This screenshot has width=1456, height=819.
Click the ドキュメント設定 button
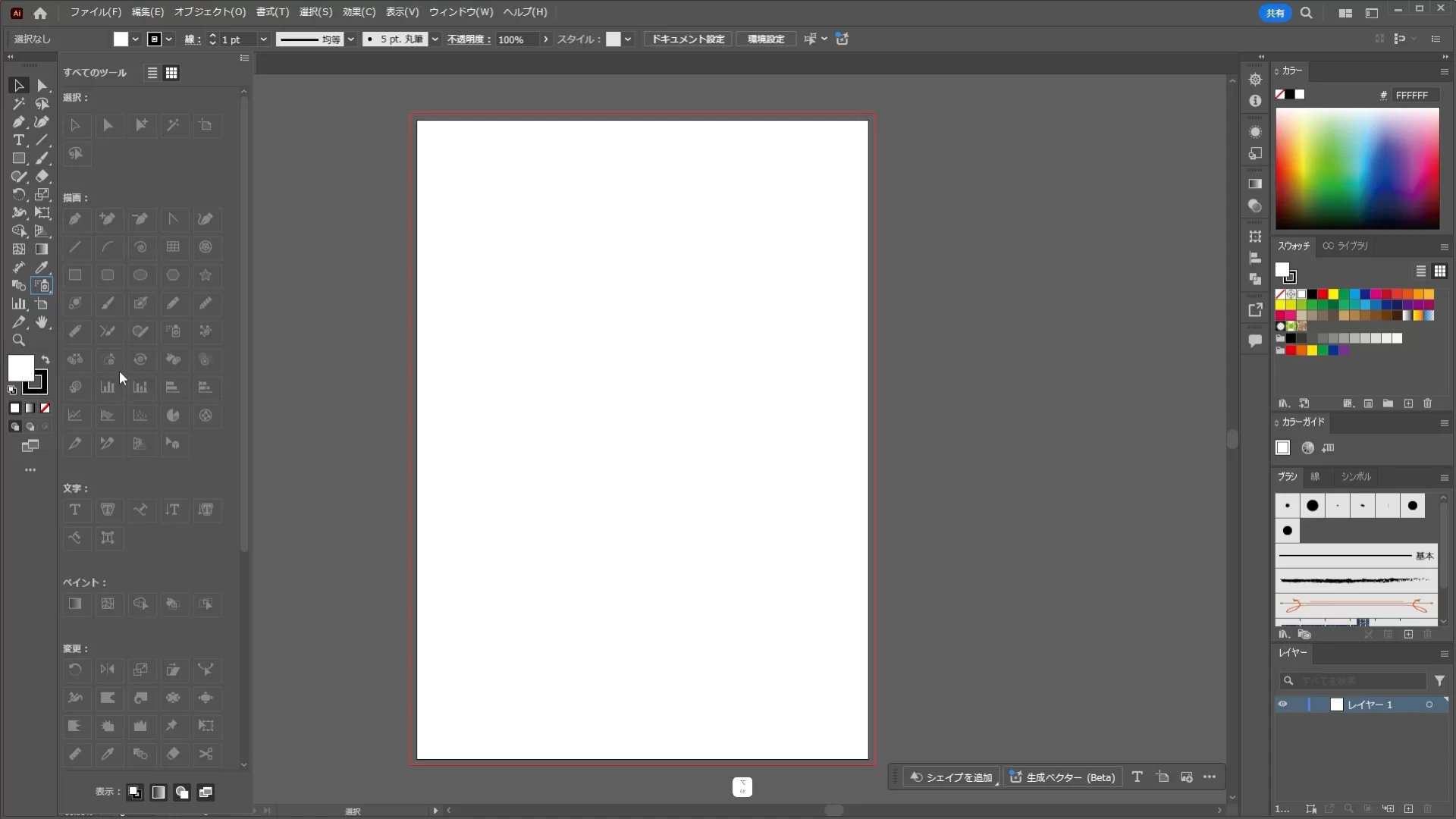[x=688, y=39]
